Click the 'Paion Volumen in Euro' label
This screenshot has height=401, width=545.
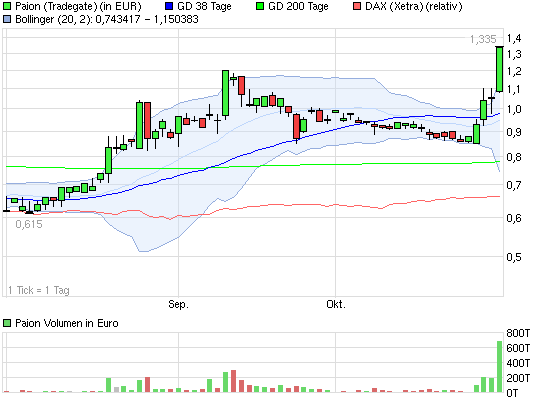[x=67, y=323]
